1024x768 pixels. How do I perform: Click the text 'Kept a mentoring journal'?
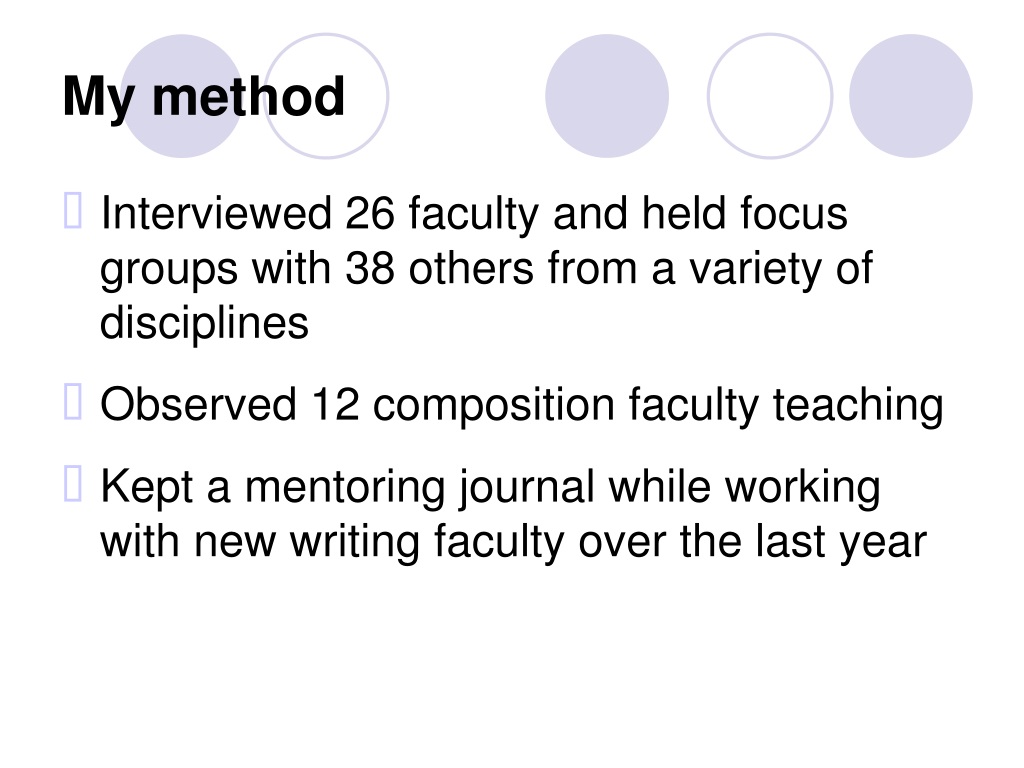(x=347, y=488)
